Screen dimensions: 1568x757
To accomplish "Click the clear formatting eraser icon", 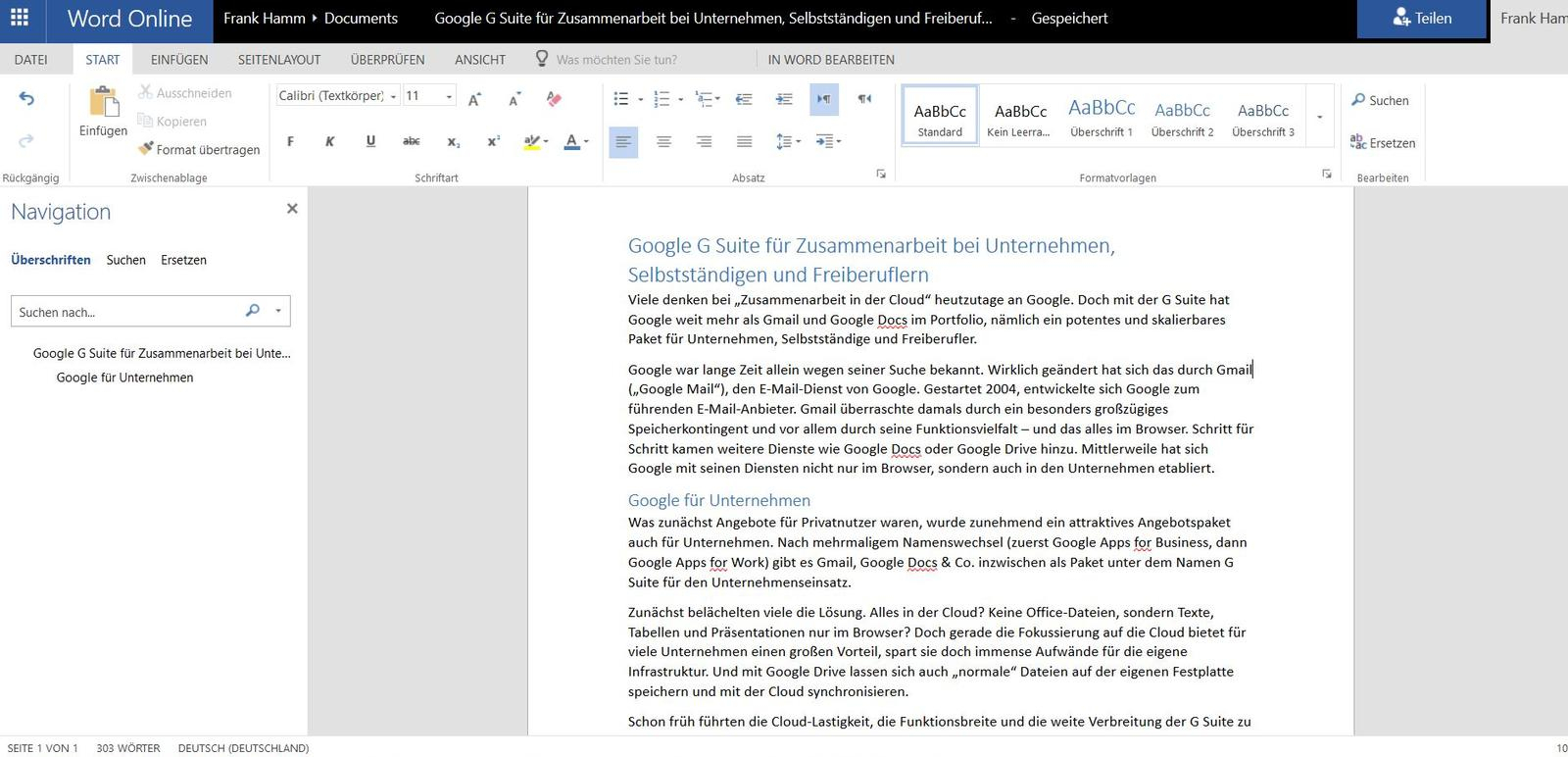I will [554, 98].
